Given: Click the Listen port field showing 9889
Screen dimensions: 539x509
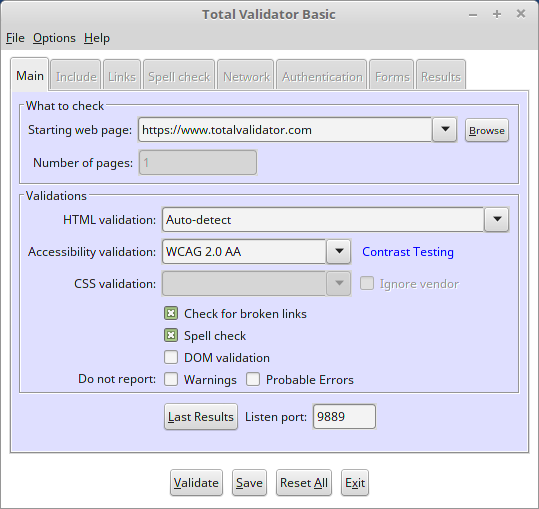Looking at the screenshot, I should [344, 417].
